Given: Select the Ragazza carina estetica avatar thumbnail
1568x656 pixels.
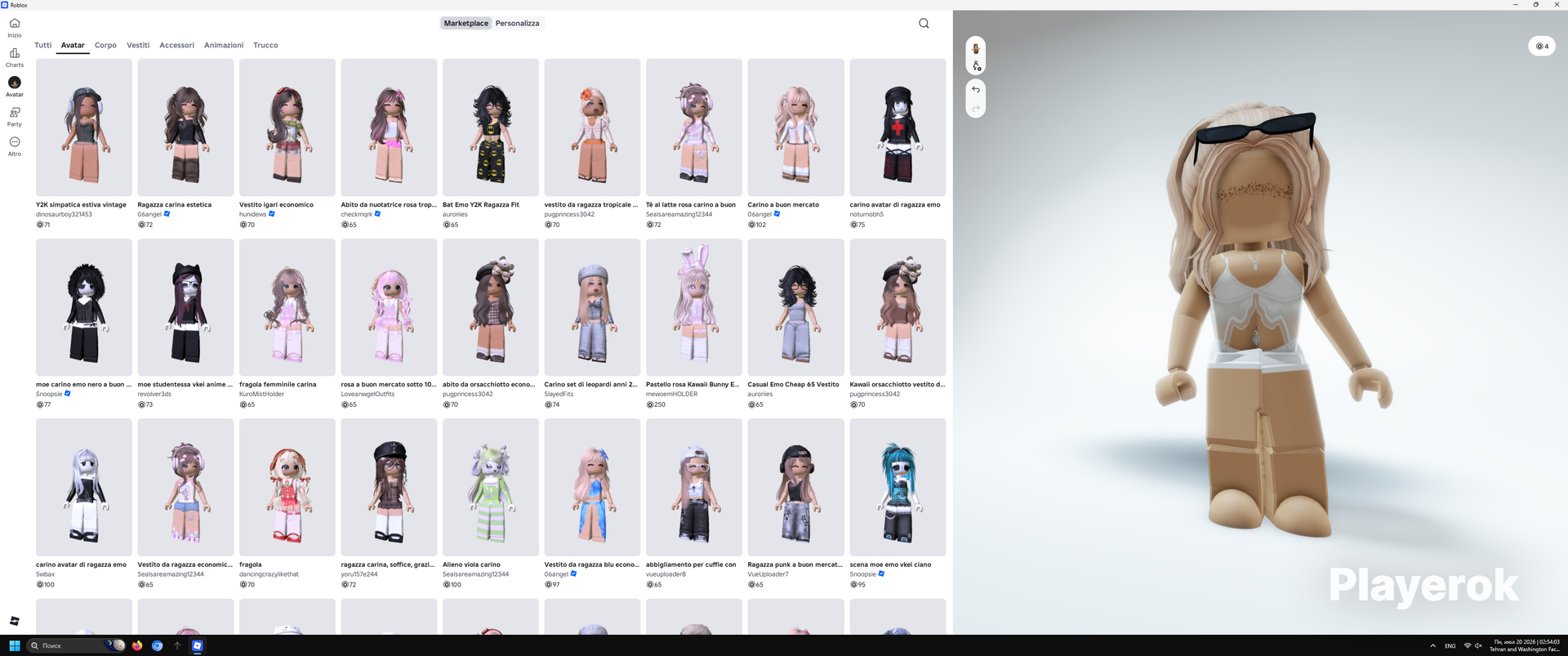Looking at the screenshot, I should (185, 127).
